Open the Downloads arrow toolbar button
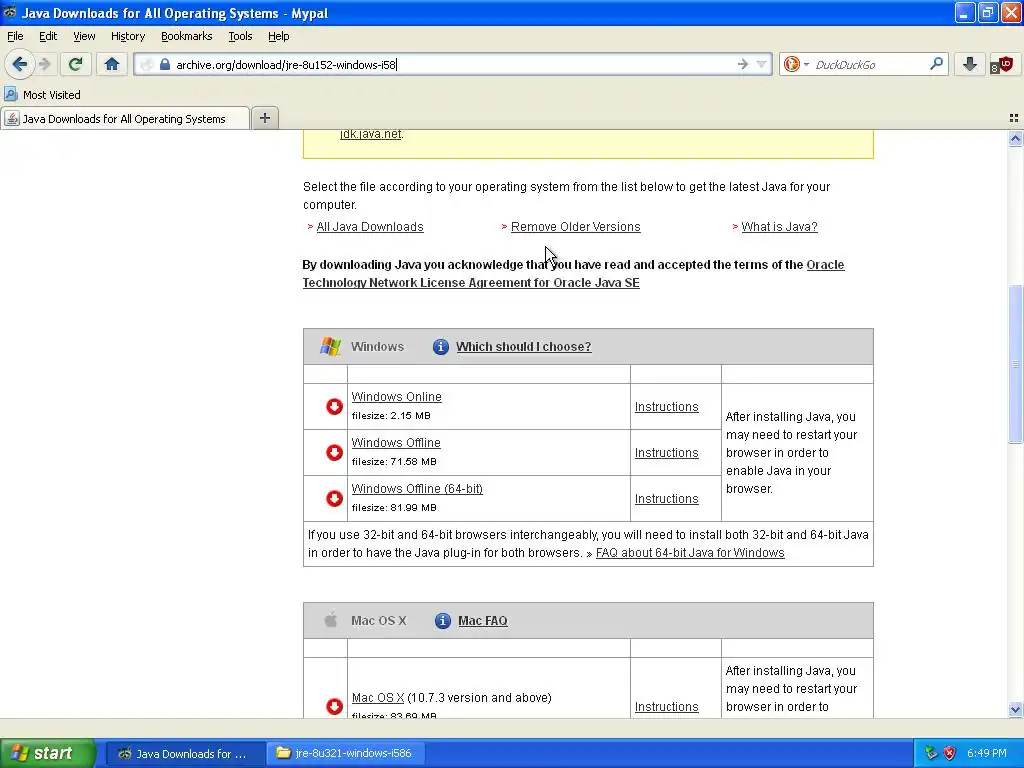Screen dimensions: 1024x768 [970, 64]
